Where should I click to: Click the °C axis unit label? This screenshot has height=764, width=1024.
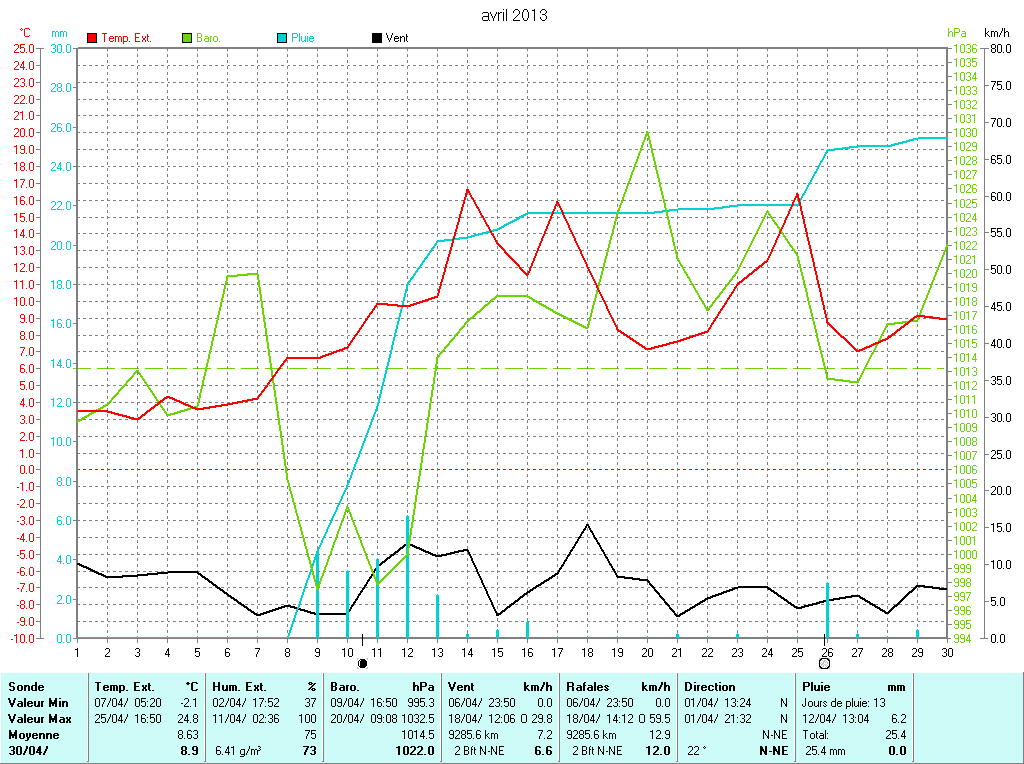pyautogui.click(x=26, y=33)
